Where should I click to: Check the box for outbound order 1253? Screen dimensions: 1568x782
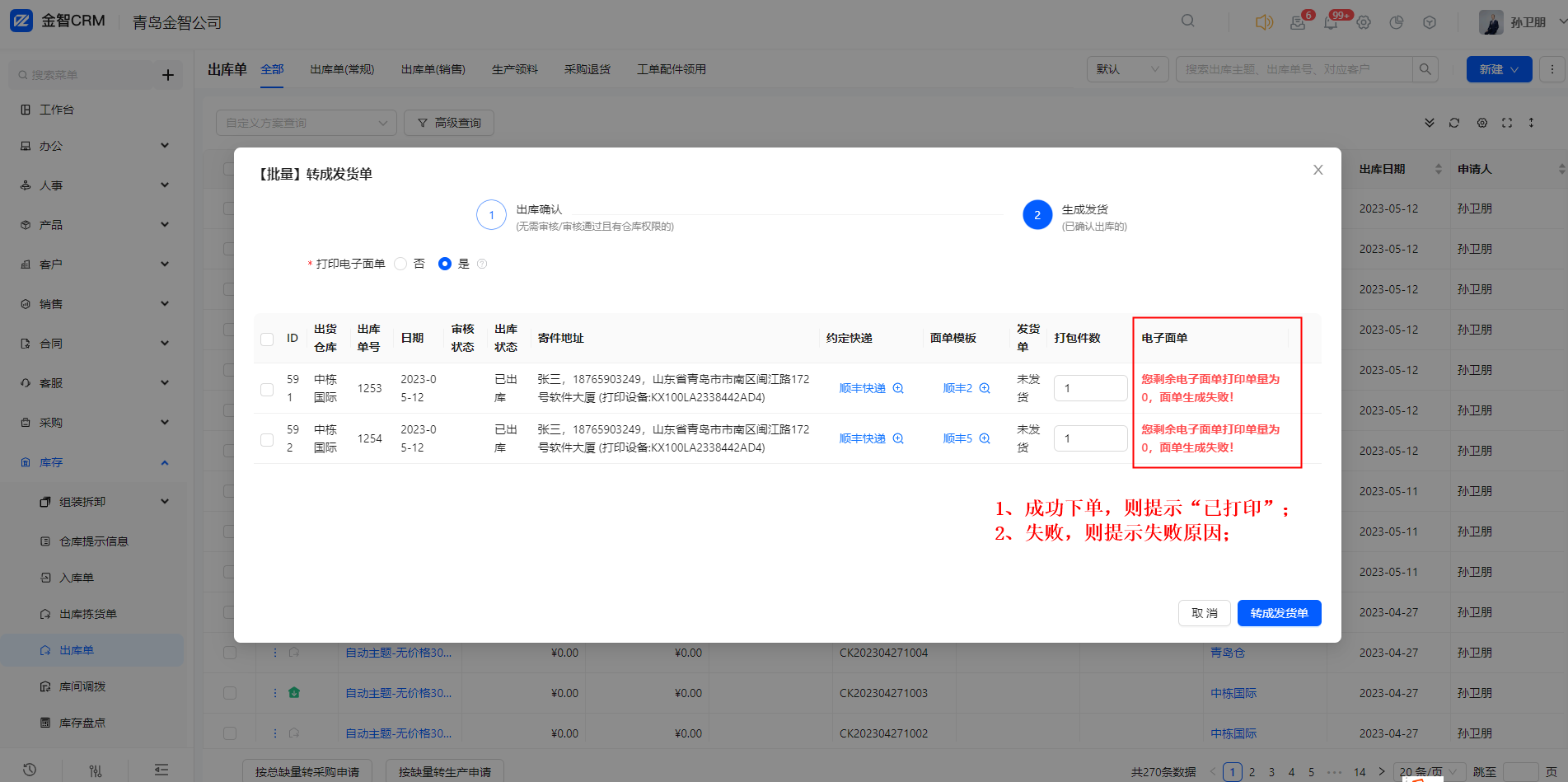(267, 389)
